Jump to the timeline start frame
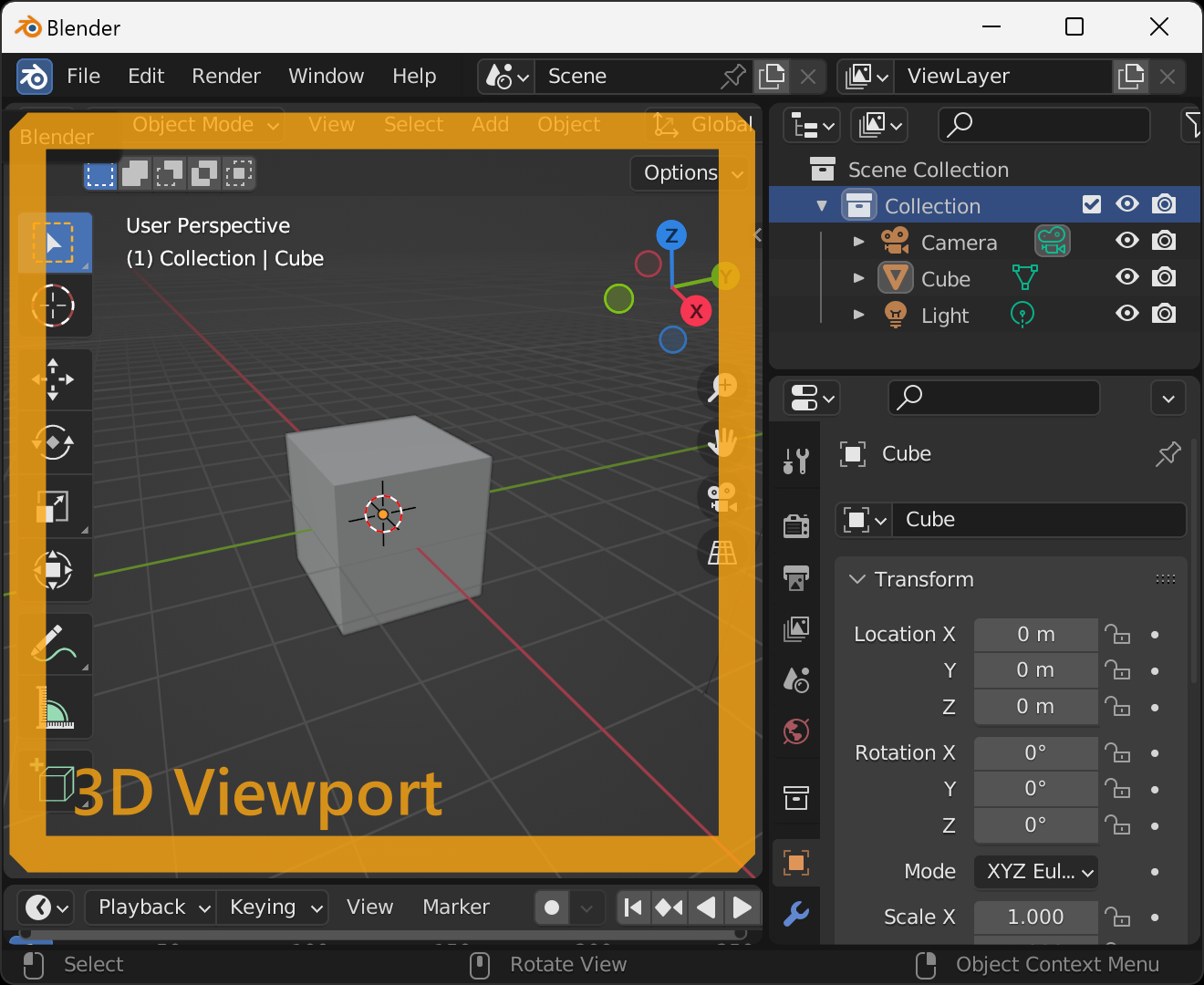1204x985 pixels. point(633,907)
